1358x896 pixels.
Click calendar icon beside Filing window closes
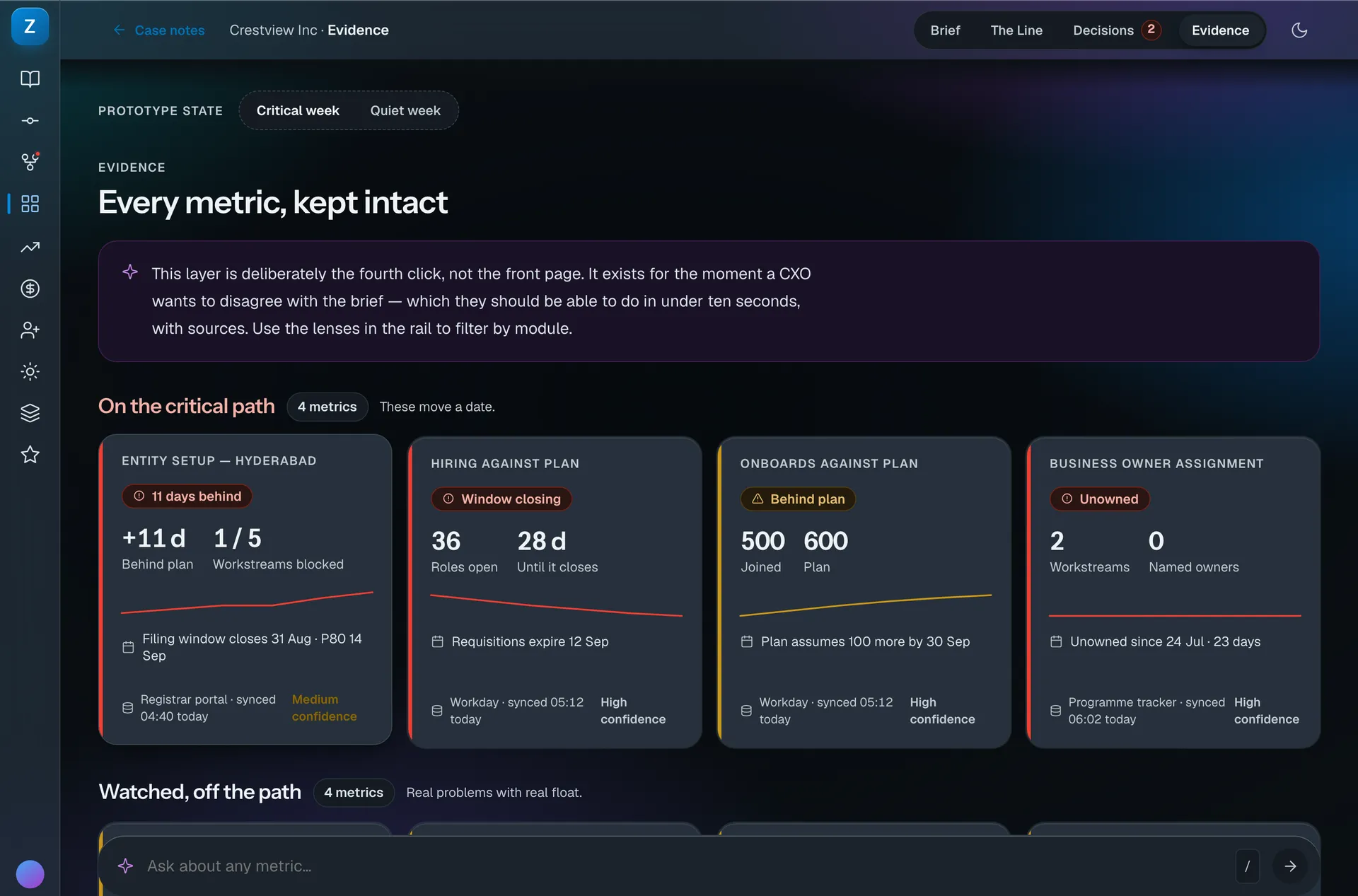pos(128,647)
